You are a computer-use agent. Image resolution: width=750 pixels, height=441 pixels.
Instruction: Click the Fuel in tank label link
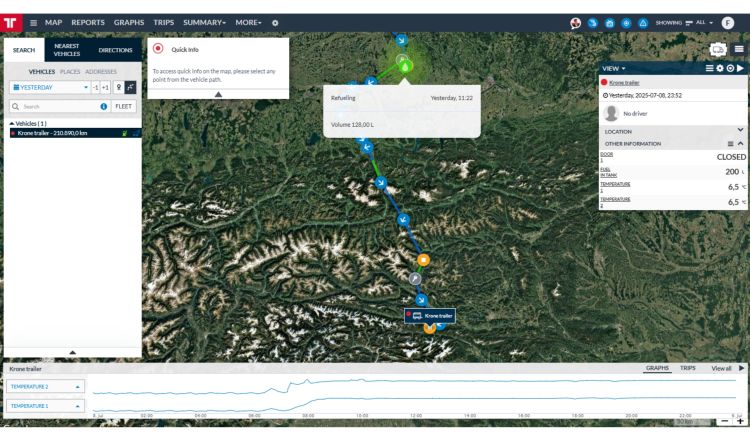tap(608, 172)
